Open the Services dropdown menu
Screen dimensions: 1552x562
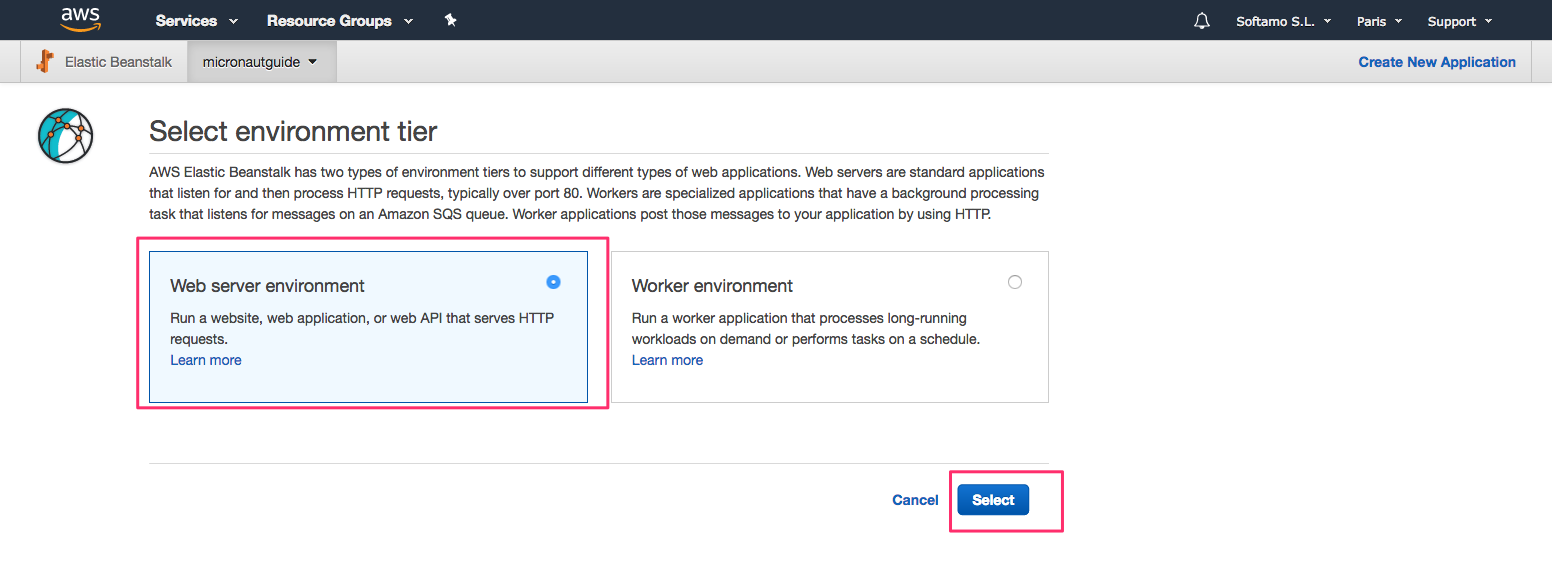(197, 21)
